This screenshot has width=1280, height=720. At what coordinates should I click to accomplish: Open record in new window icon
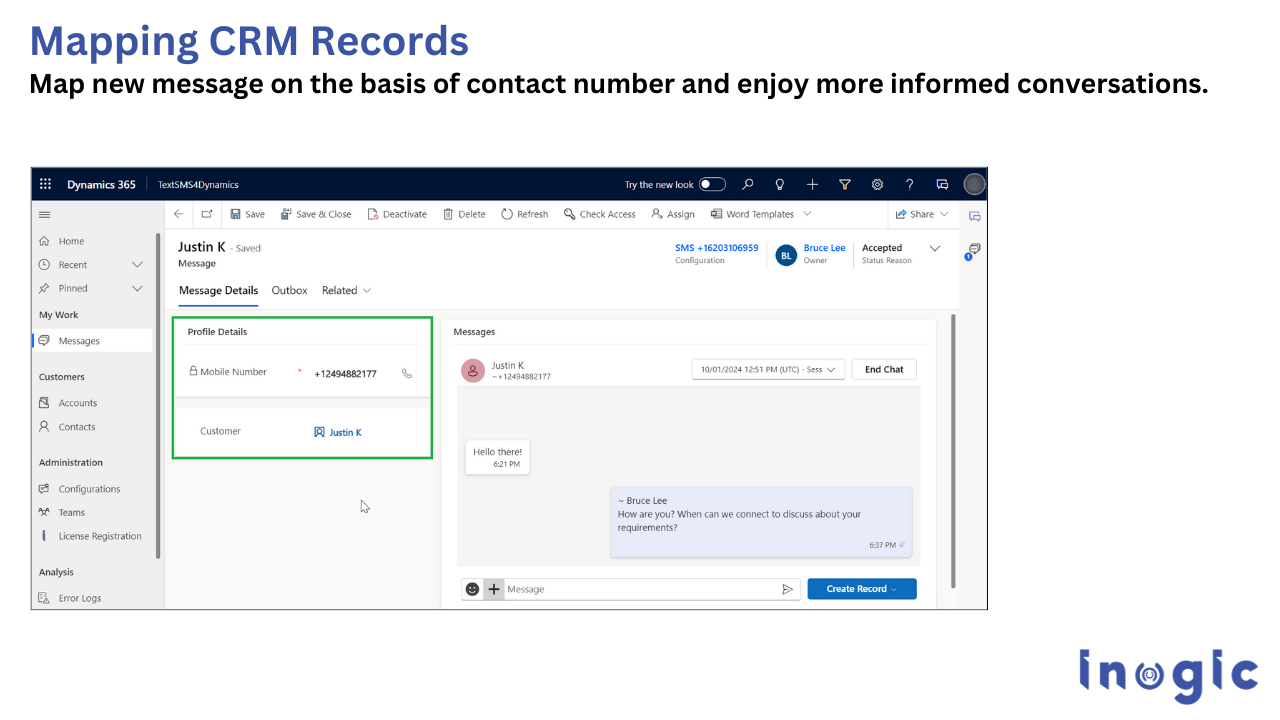(206, 214)
